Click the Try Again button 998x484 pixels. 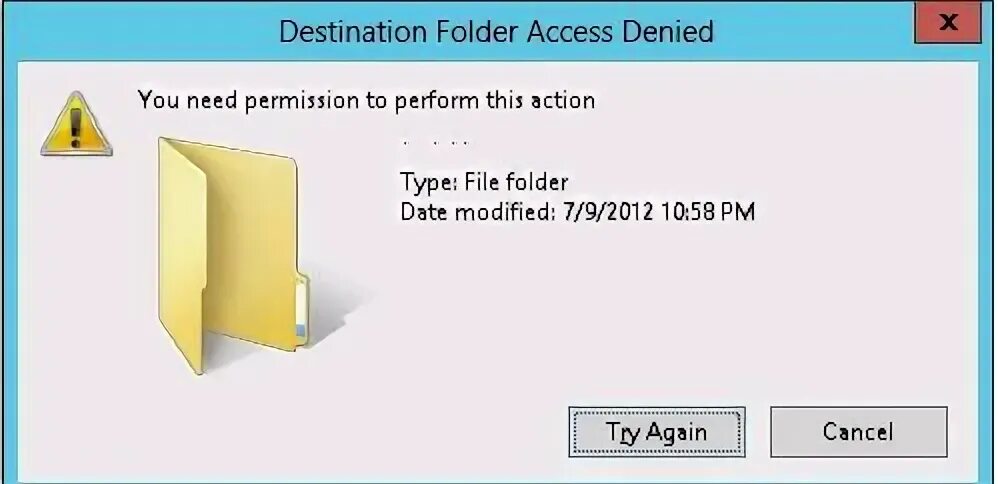656,432
